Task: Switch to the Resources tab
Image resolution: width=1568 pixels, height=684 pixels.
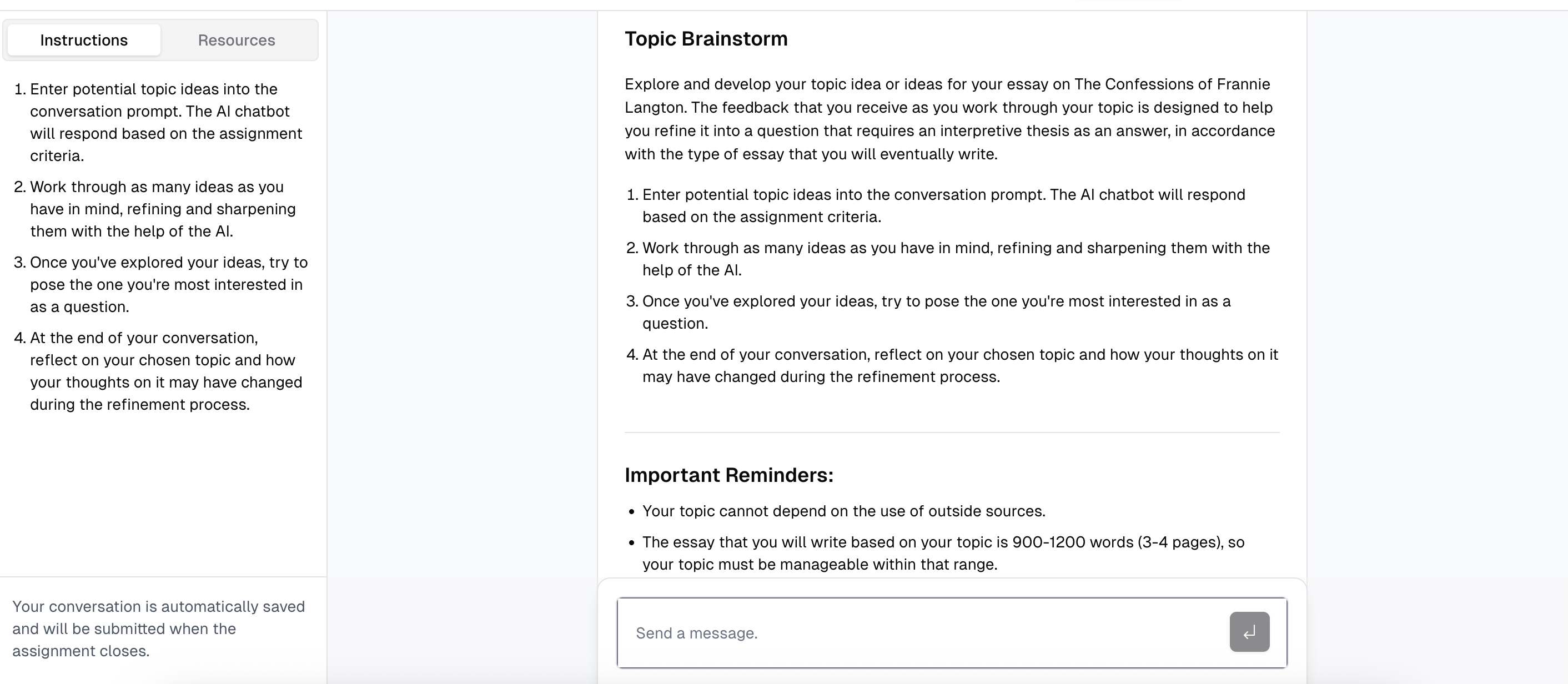Action: 236,40
